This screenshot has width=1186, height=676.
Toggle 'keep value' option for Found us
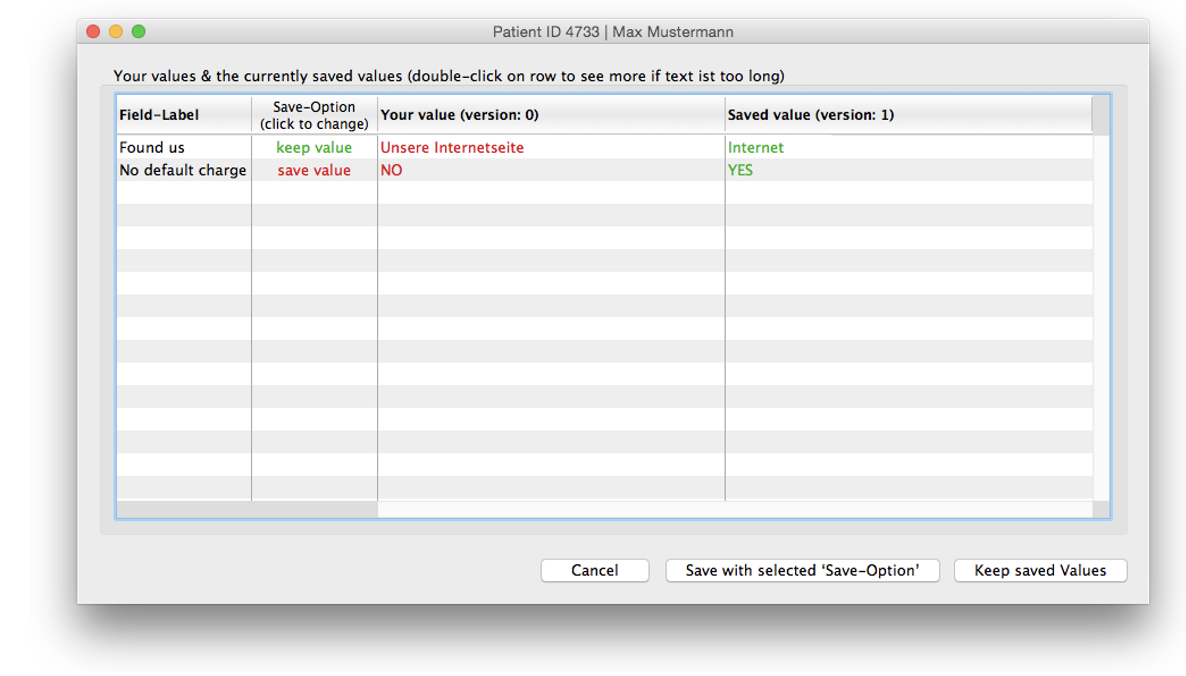point(314,148)
